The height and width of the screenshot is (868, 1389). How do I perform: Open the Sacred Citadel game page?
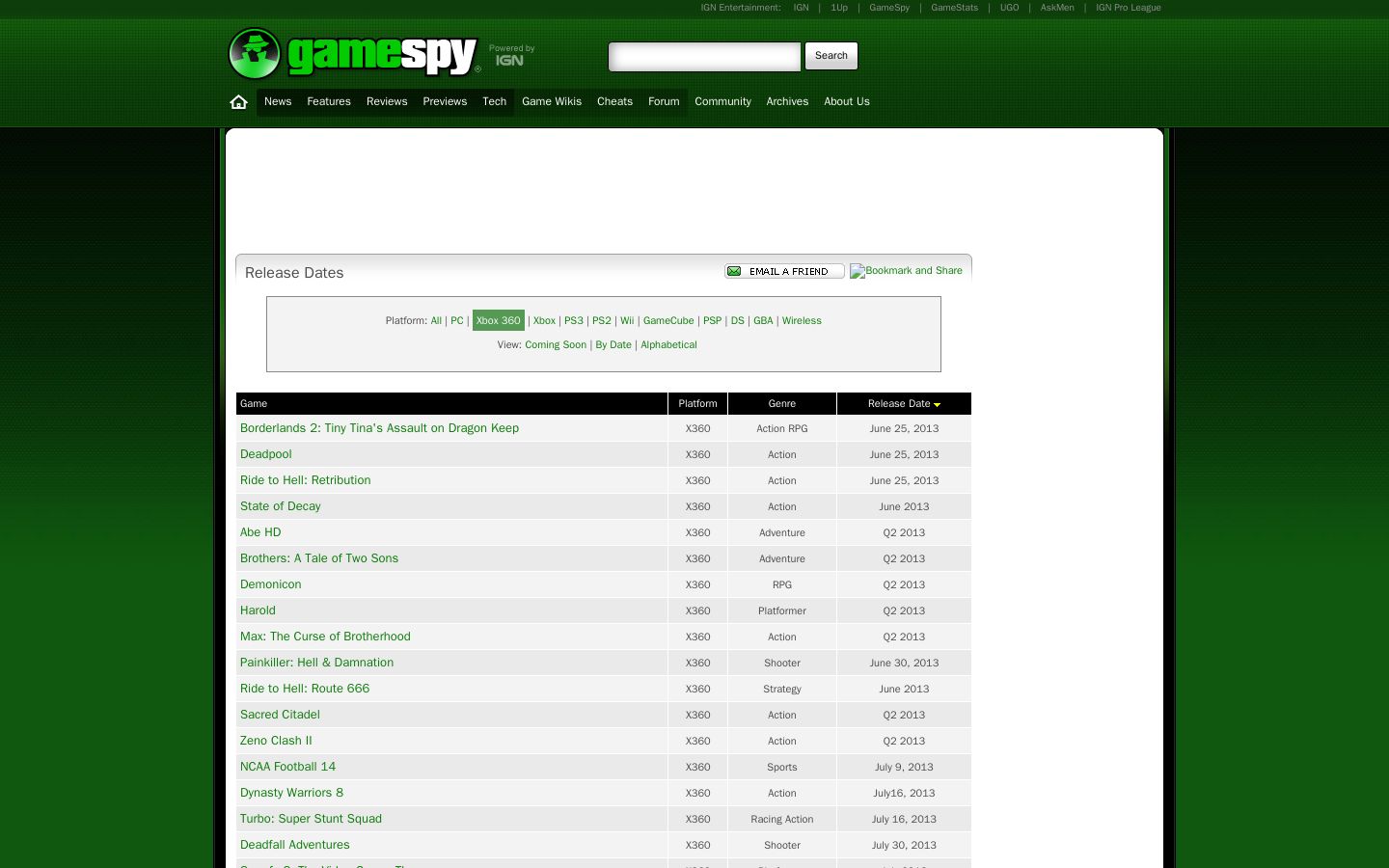[x=280, y=715]
